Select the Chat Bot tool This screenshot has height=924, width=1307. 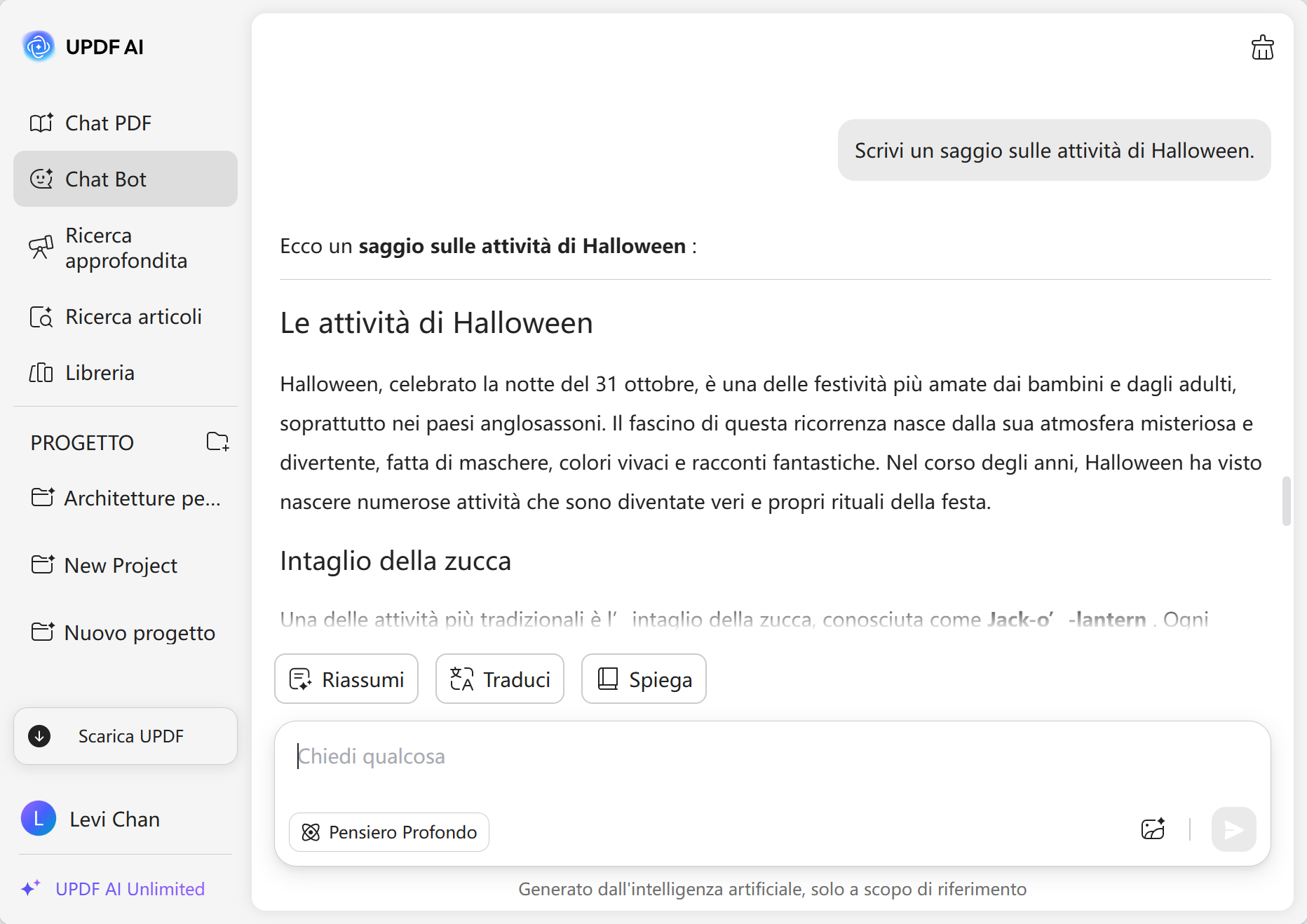(106, 179)
